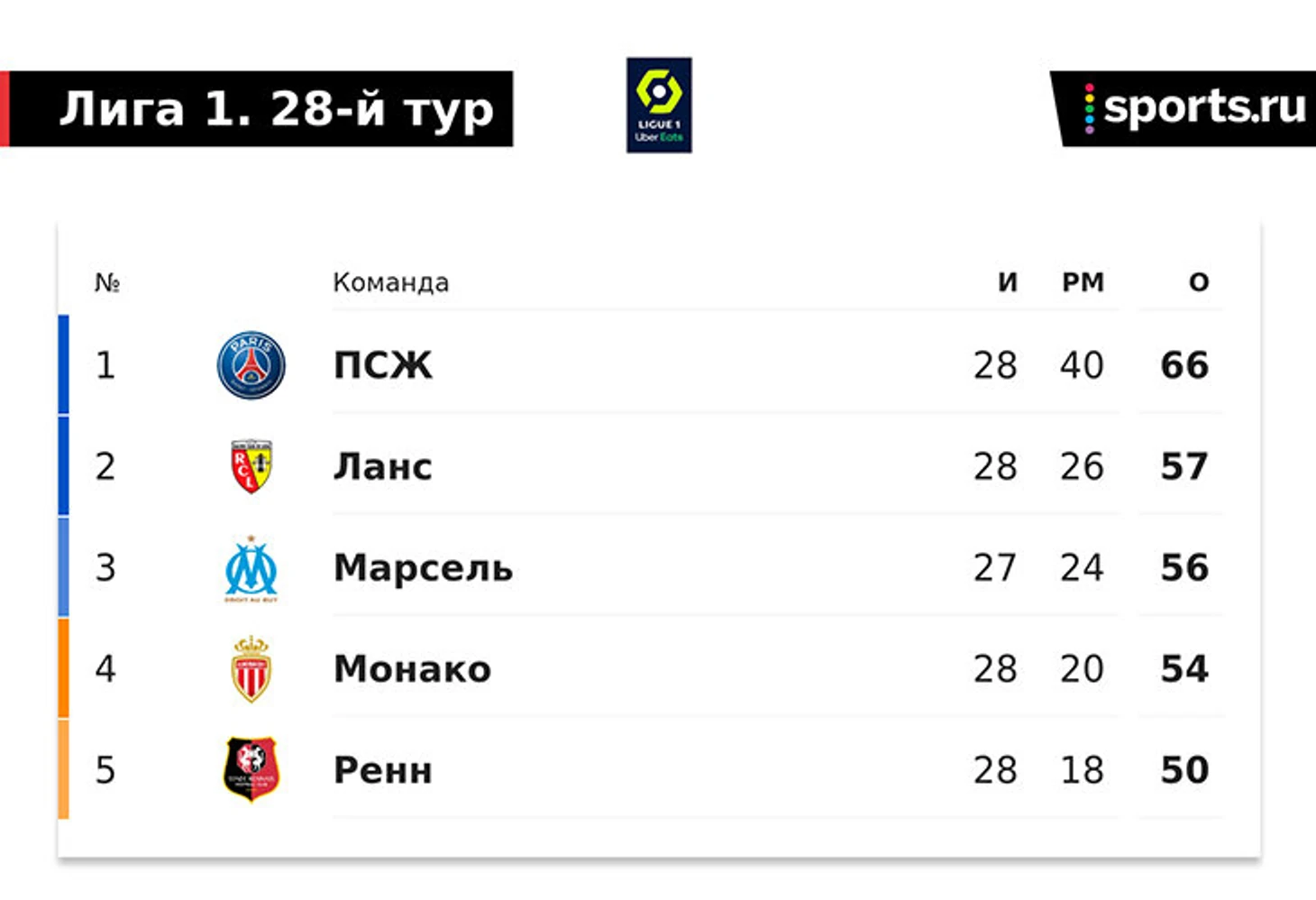
Task: Click the Ligue 1 Uber Eats logo
Action: [659, 106]
